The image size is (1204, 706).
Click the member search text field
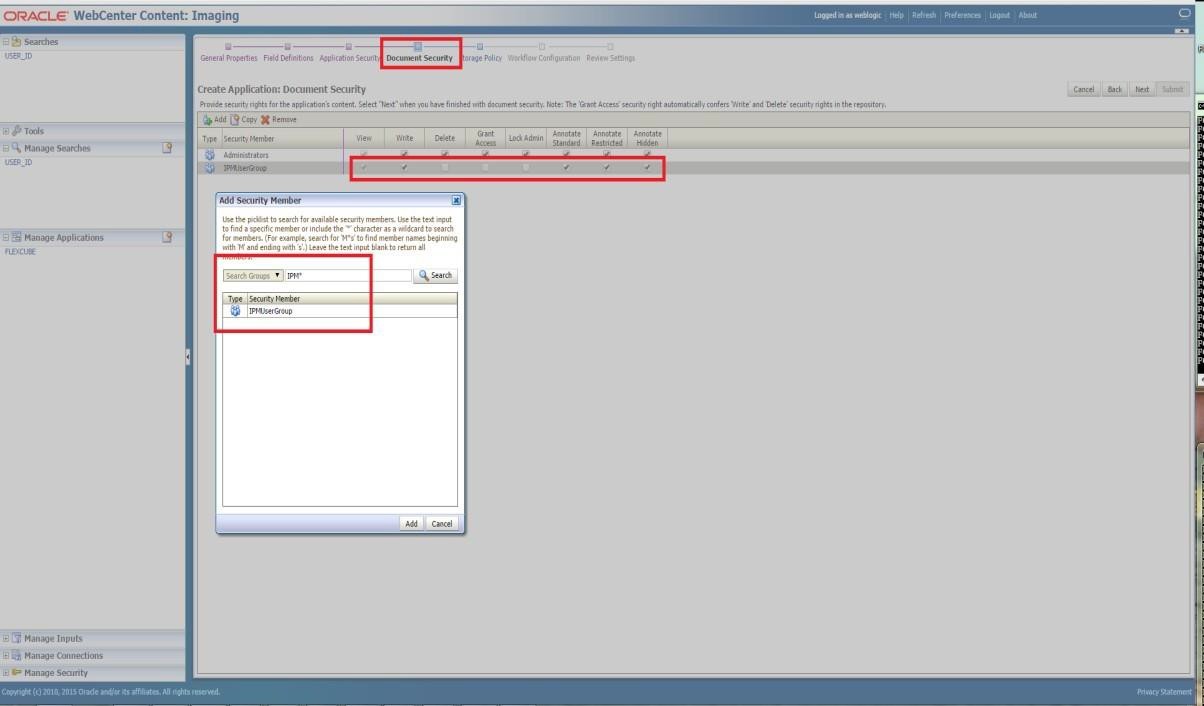pos(348,275)
